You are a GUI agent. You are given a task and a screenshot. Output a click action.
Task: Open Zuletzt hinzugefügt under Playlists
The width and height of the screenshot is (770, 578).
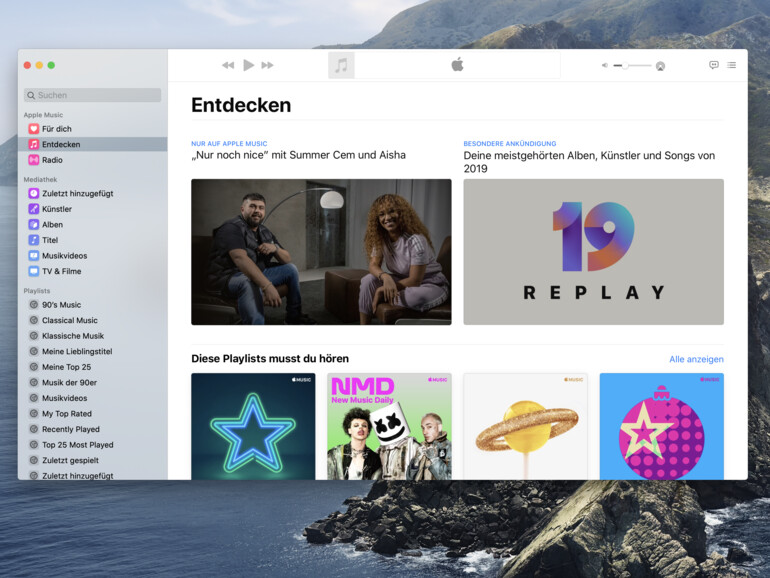point(93,475)
